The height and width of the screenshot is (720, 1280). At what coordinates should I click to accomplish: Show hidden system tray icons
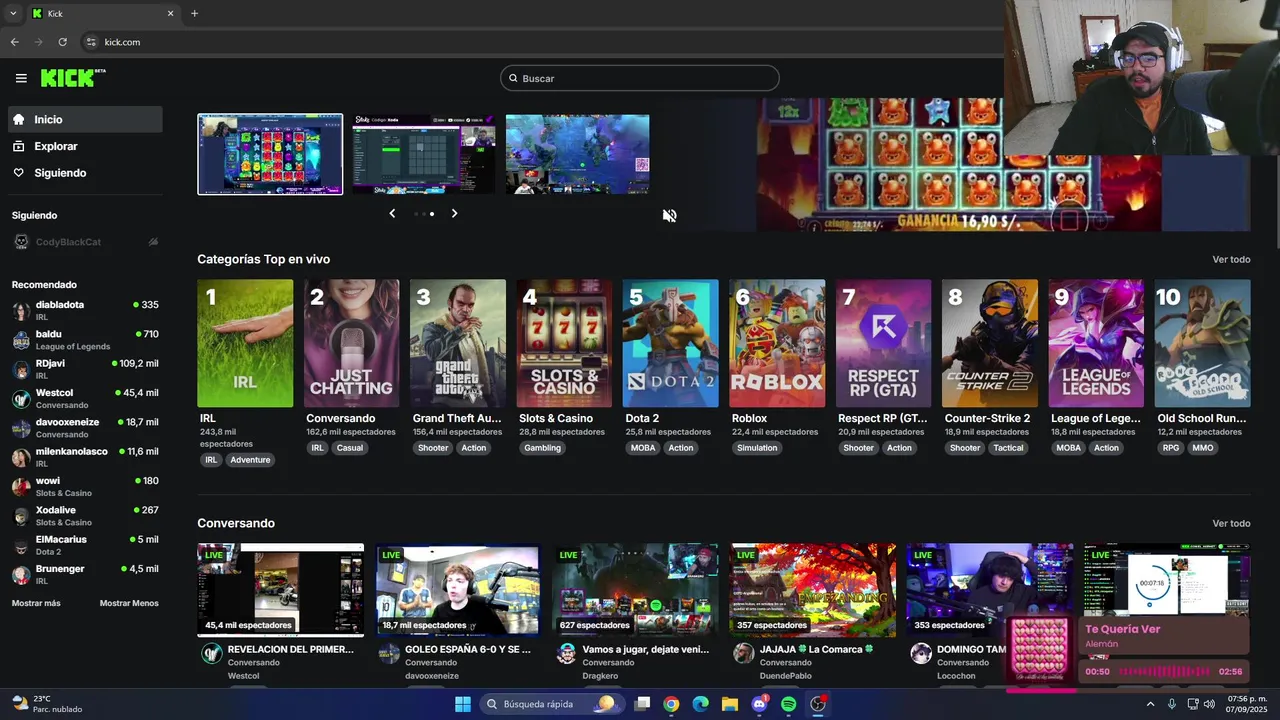[x=1150, y=704]
